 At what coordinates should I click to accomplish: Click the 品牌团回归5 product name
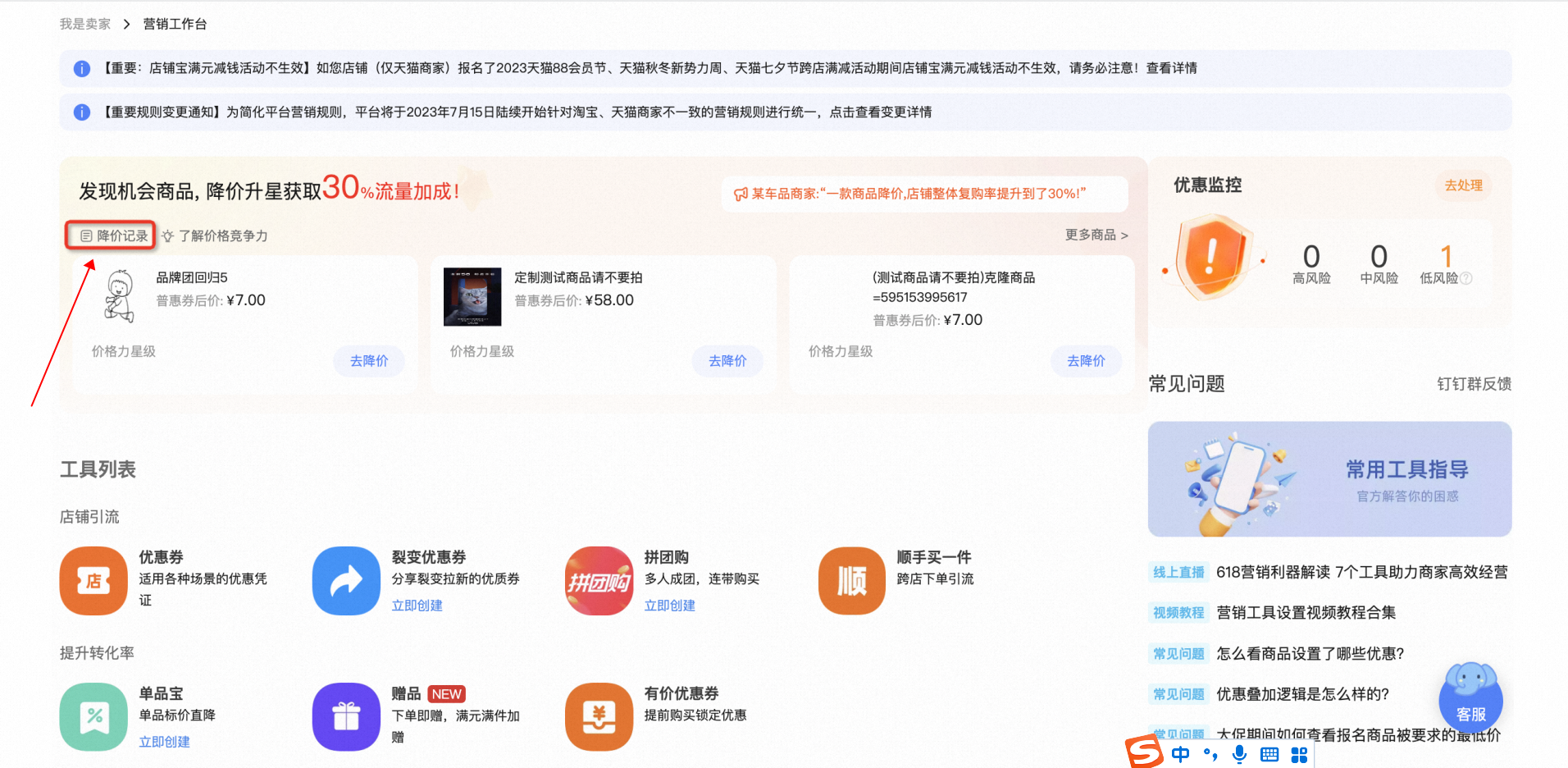[192, 278]
